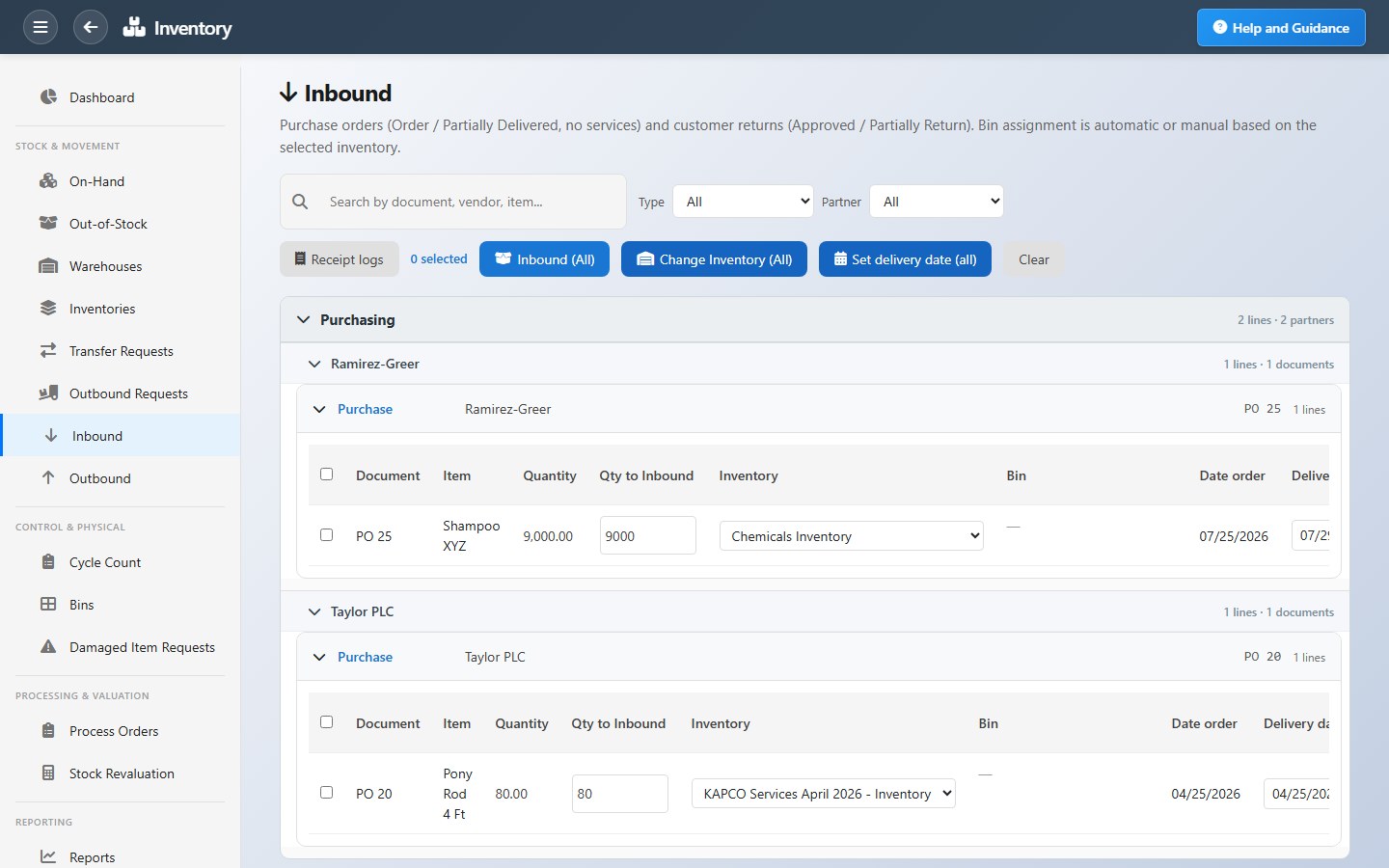Click the Change Inventory warehouse icon
Screen dimensions: 1389x868
(x=645, y=258)
